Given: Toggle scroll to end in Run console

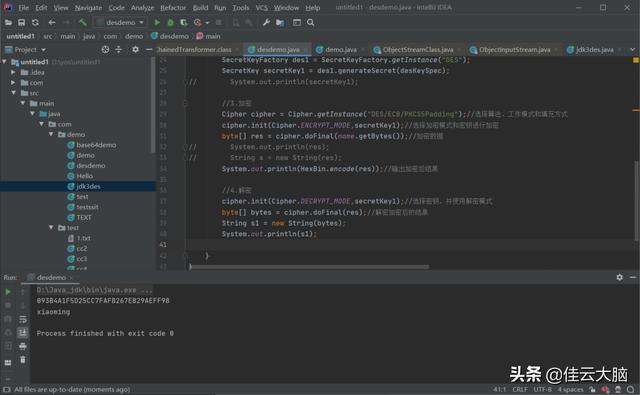Looking at the screenshot, I should pos(23,333).
